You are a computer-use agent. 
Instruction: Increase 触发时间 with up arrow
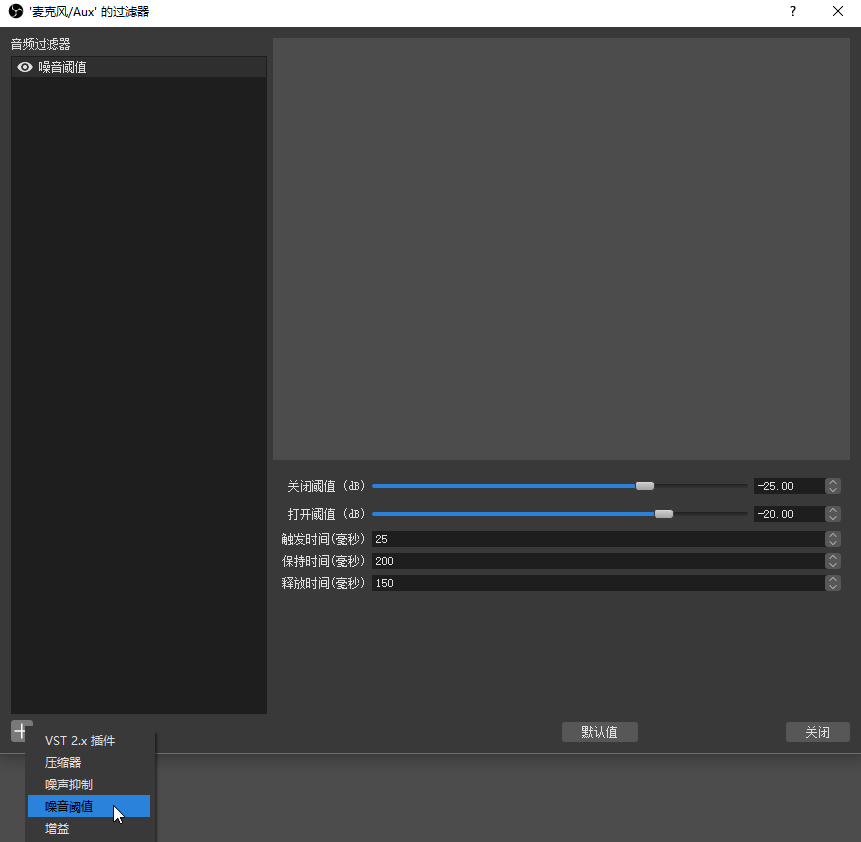pos(833,536)
